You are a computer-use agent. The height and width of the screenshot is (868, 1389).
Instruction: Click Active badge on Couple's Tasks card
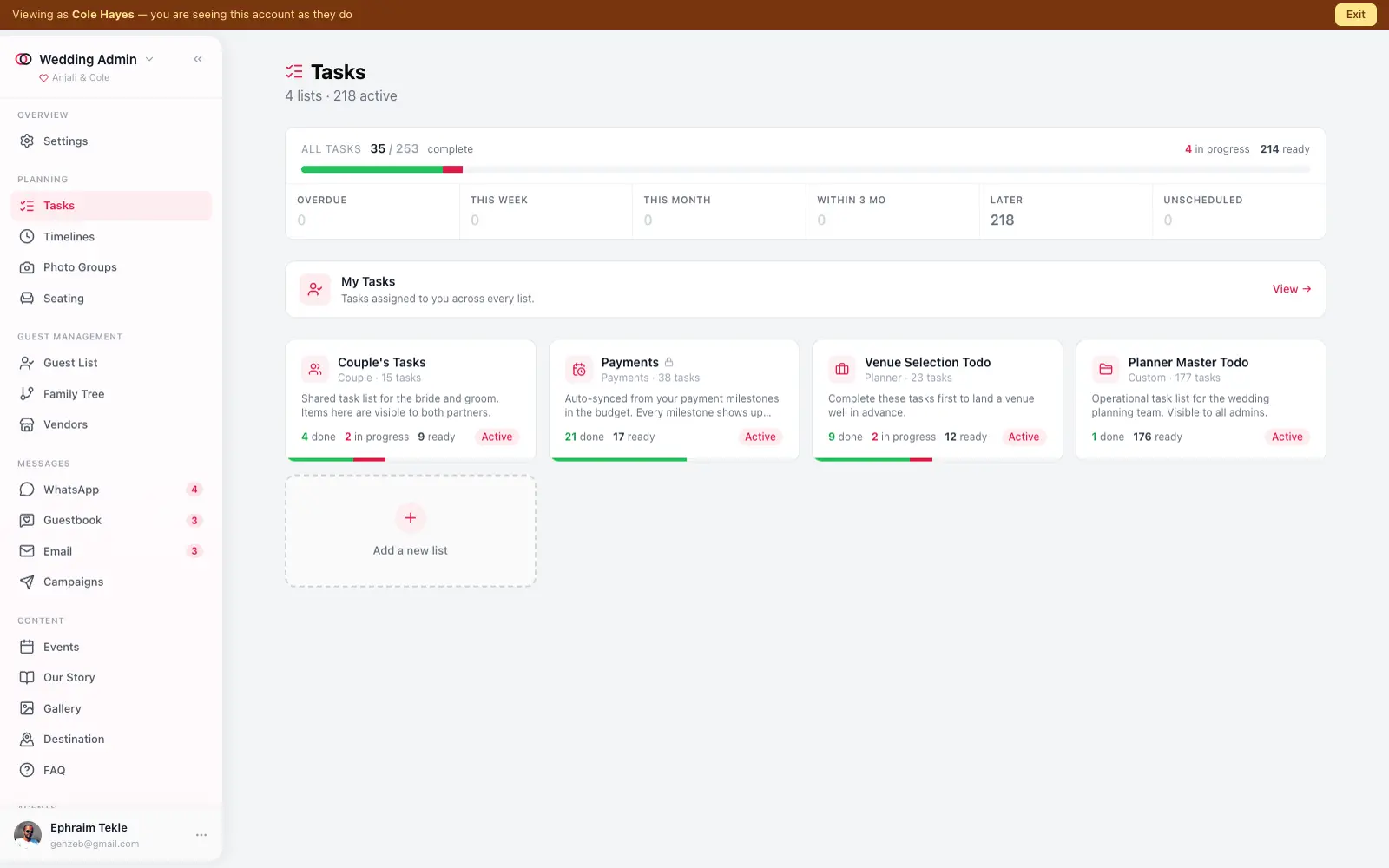(x=497, y=437)
